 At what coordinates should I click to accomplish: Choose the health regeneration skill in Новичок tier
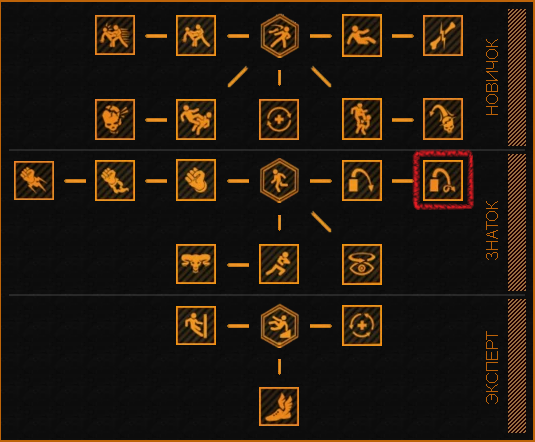279,119
